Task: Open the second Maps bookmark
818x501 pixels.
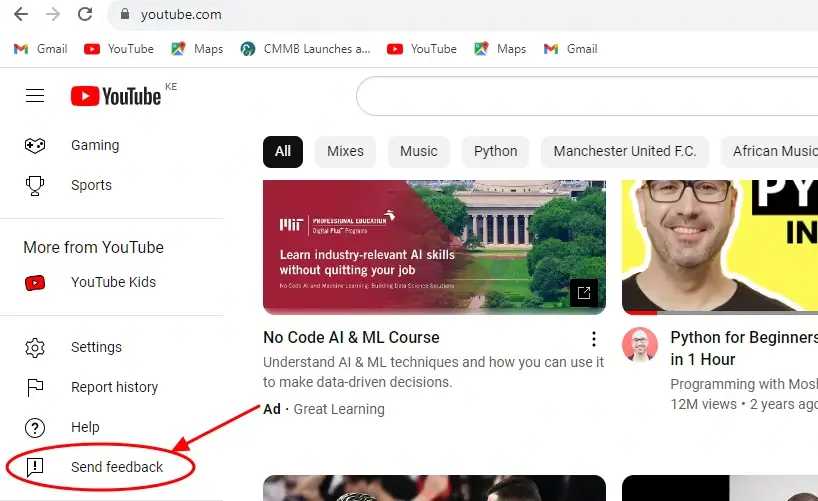Action: [500, 49]
